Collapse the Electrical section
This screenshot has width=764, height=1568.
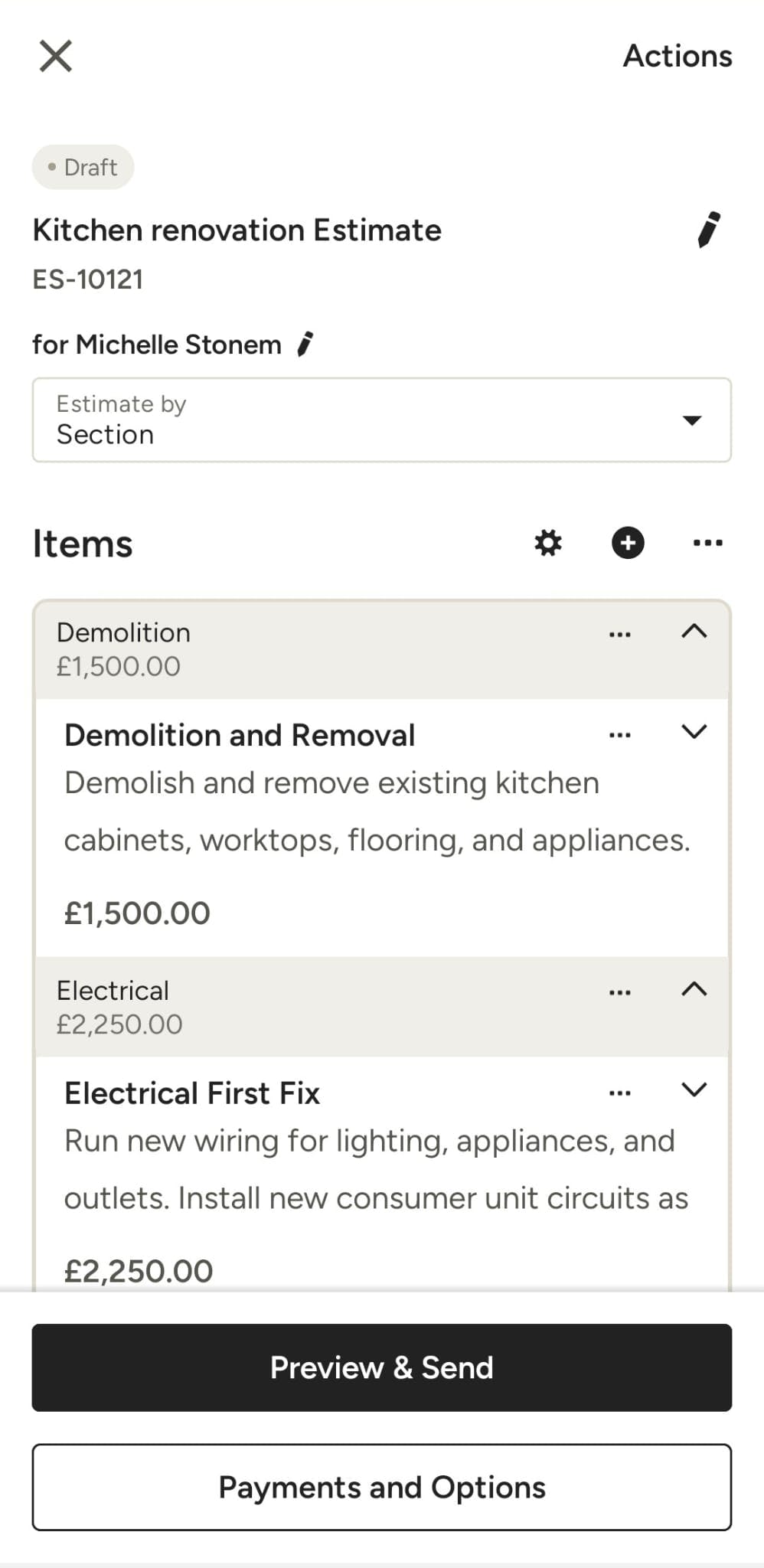point(694,989)
